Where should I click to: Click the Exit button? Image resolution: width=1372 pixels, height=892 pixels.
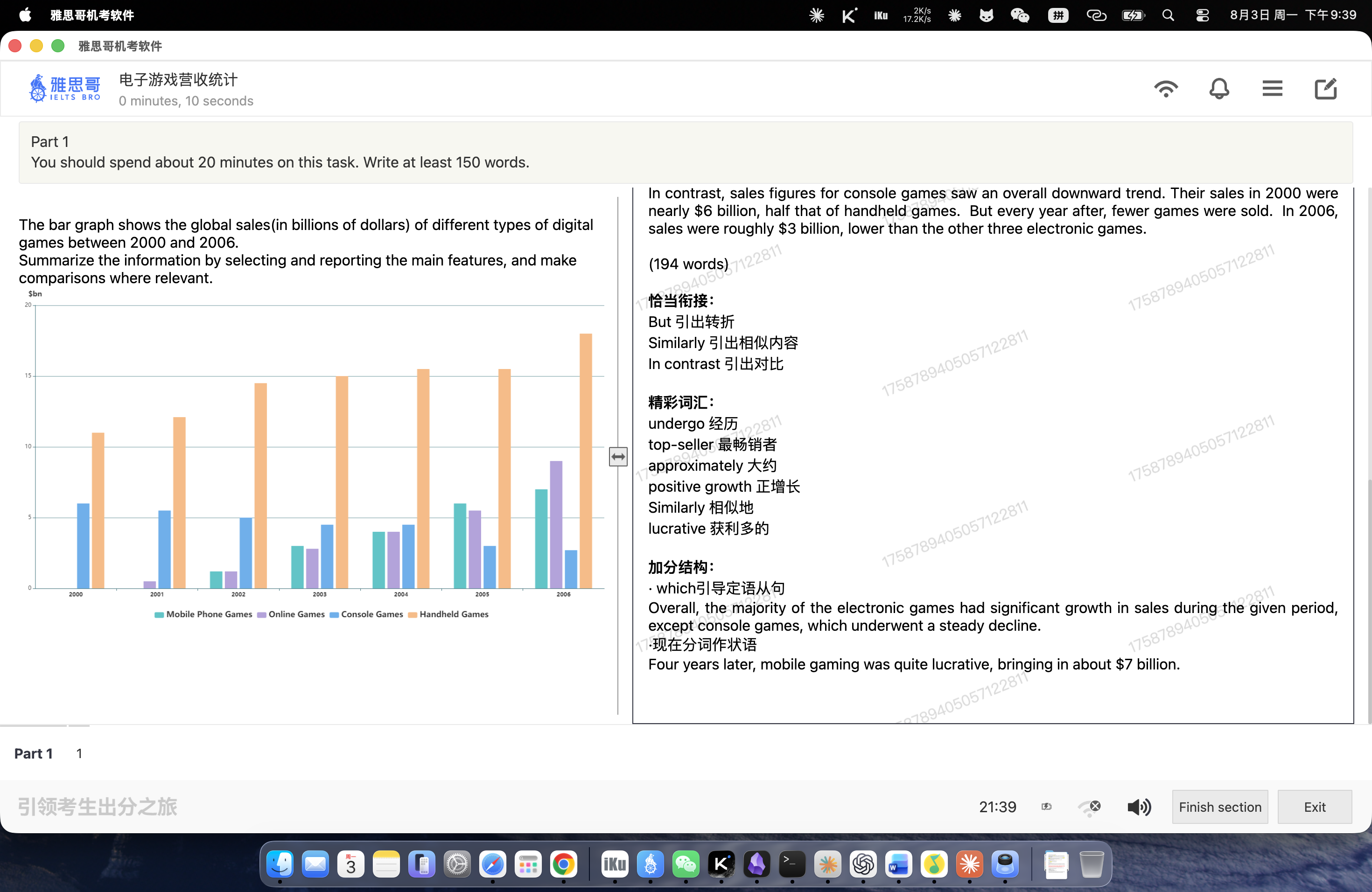pyautogui.click(x=1314, y=806)
